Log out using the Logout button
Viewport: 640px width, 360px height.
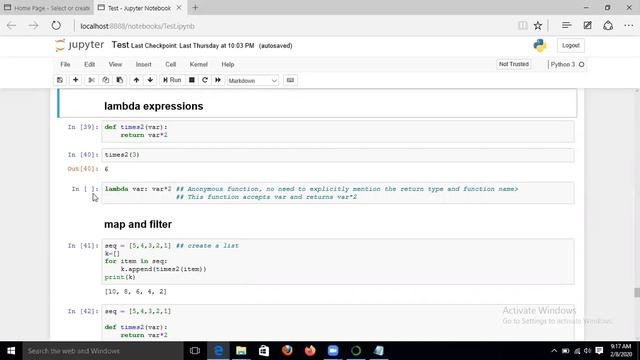click(571, 45)
